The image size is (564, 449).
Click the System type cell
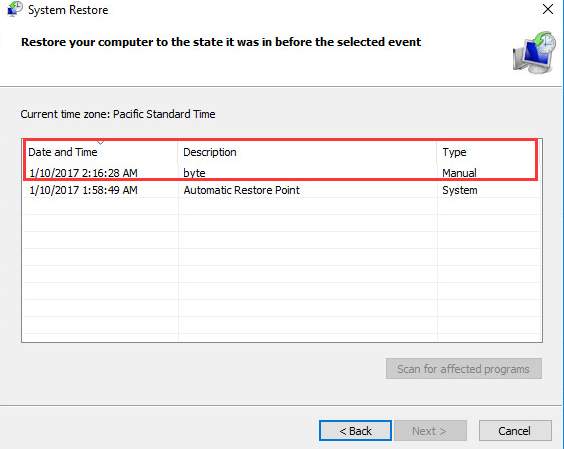coord(460,190)
